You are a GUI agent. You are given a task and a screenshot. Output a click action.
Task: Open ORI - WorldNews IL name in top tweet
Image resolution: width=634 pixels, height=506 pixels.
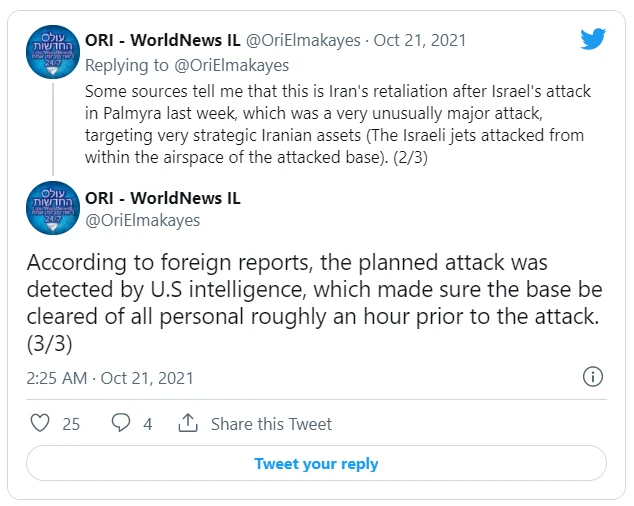pyautogui.click(x=163, y=41)
